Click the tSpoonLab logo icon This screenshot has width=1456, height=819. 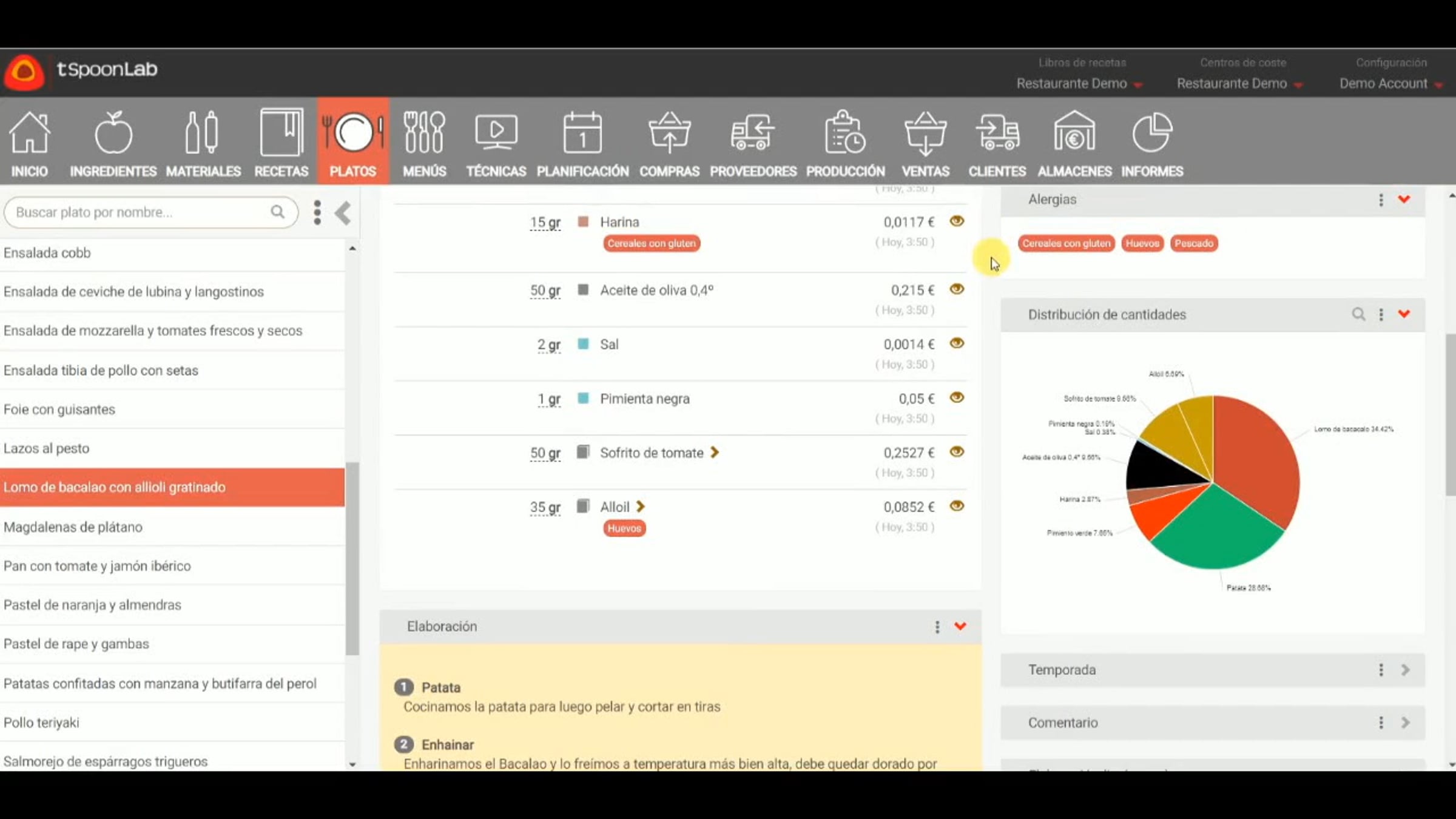click(24, 72)
